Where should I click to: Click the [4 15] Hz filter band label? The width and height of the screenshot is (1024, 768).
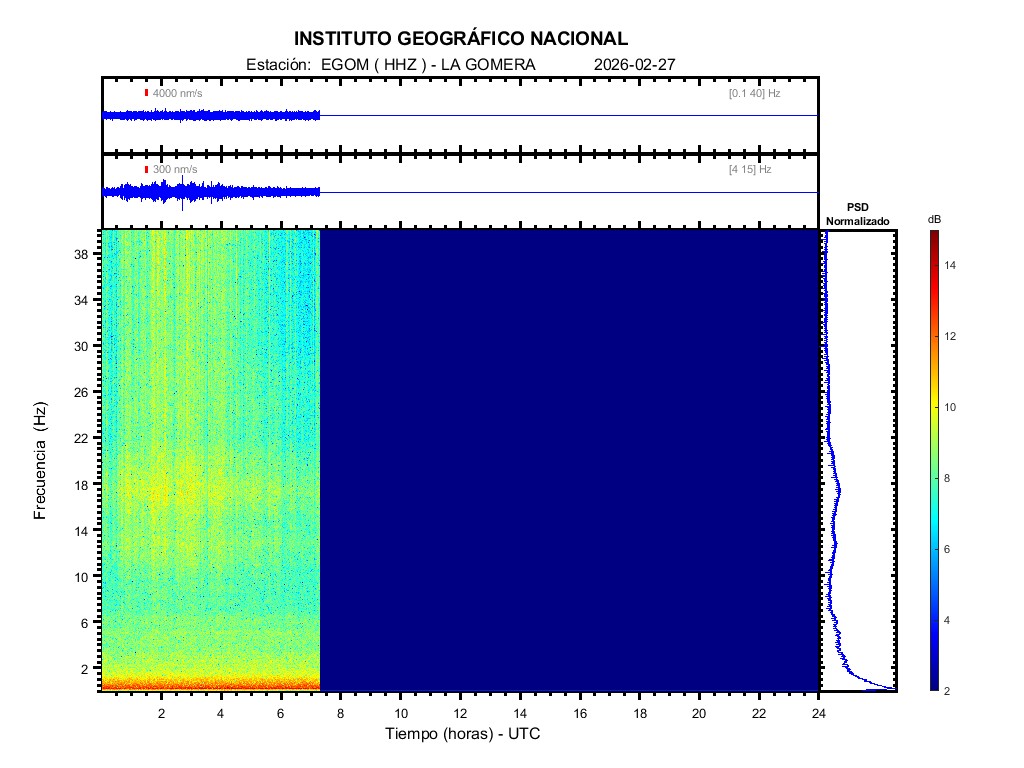coord(750,170)
